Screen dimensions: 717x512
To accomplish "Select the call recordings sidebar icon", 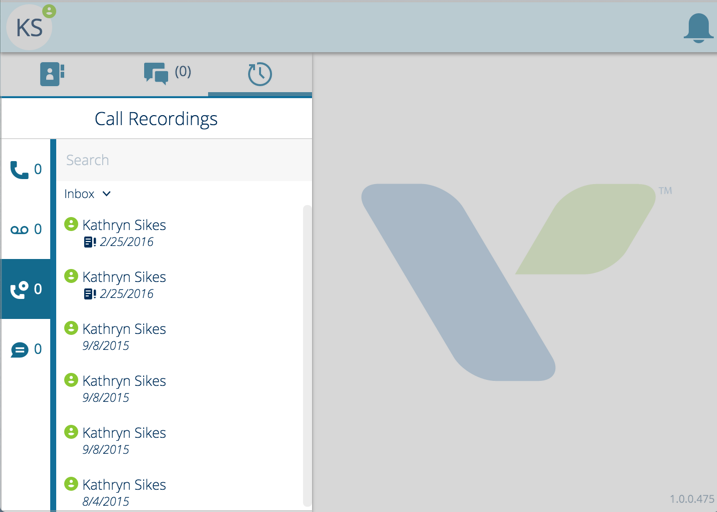I will click(x=26, y=289).
